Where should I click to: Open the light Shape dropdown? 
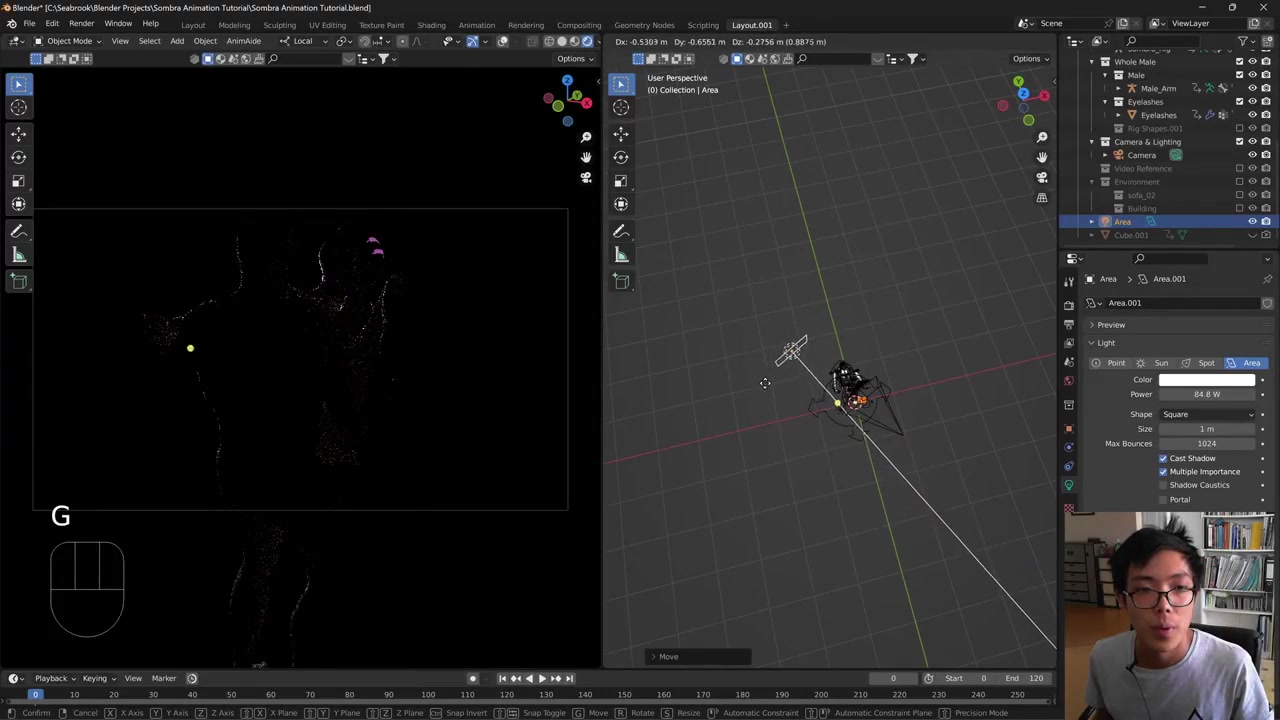(x=1207, y=414)
